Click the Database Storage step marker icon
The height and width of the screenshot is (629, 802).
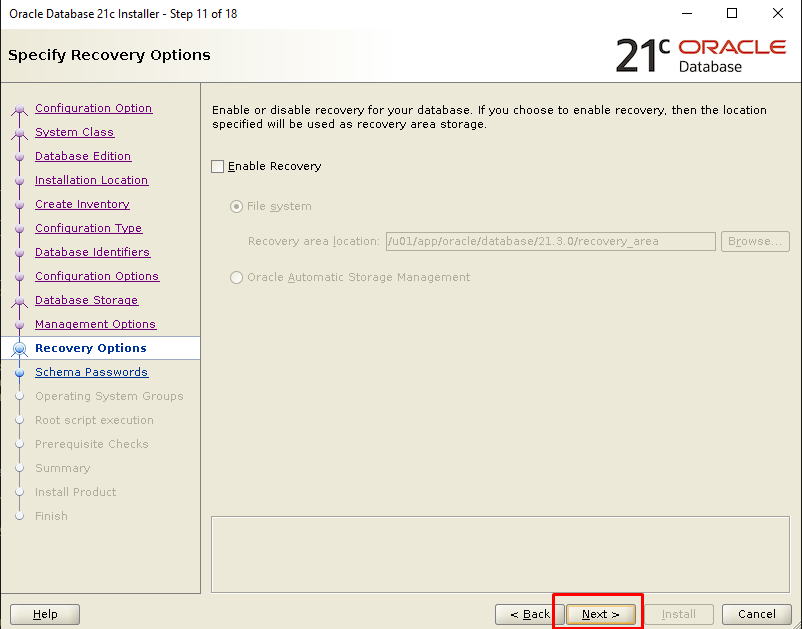pyautogui.click(x=19, y=302)
